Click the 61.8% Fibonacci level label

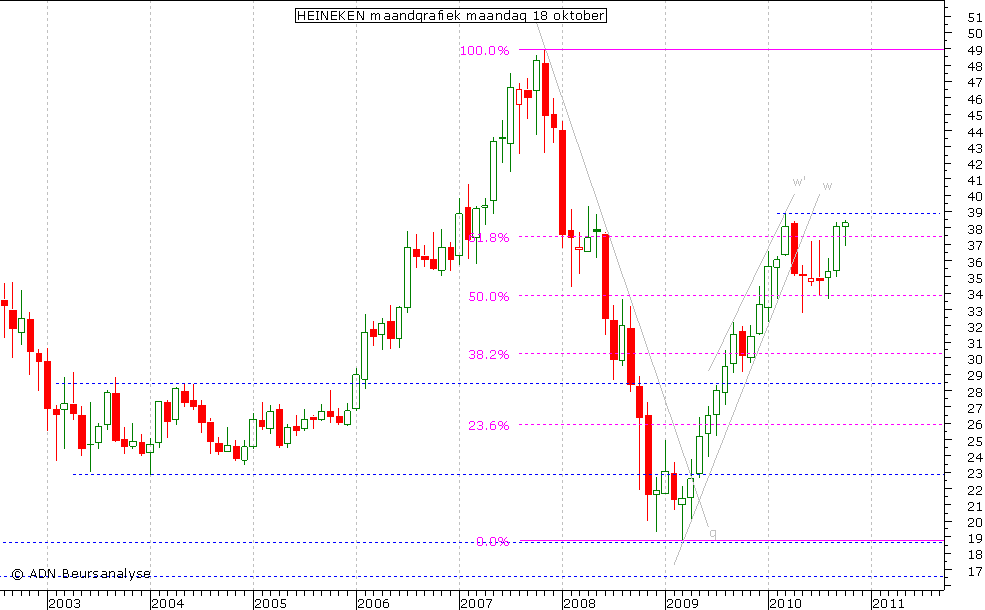pyautogui.click(x=489, y=238)
